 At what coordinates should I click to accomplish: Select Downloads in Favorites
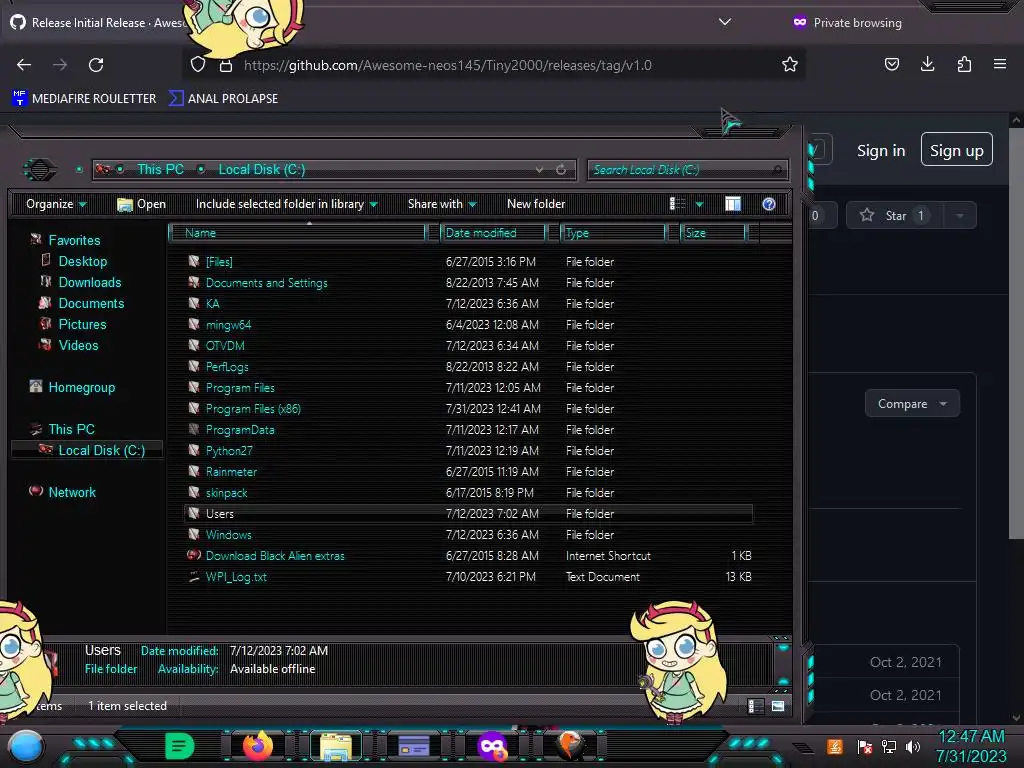click(89, 282)
